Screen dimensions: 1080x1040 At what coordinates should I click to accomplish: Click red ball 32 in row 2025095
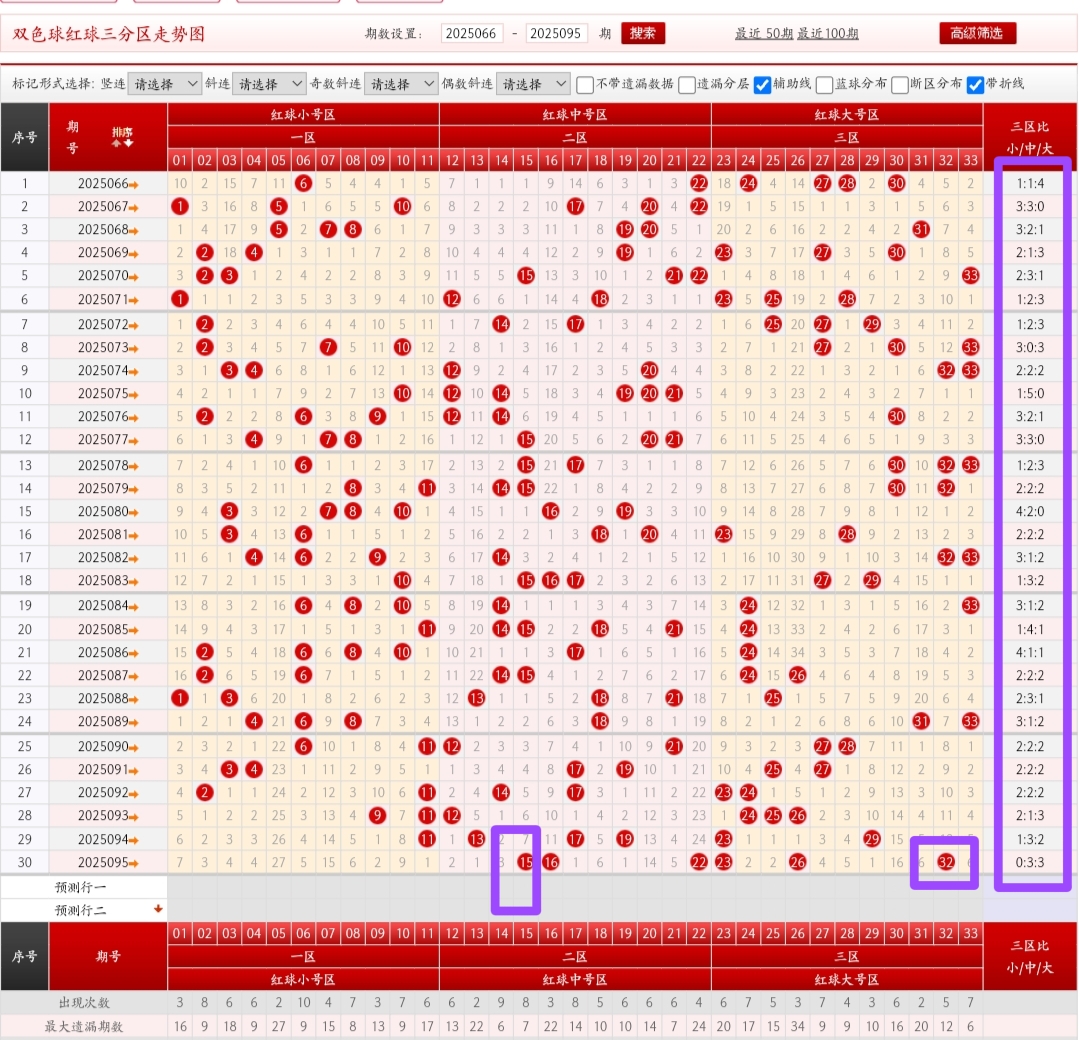tap(945, 862)
